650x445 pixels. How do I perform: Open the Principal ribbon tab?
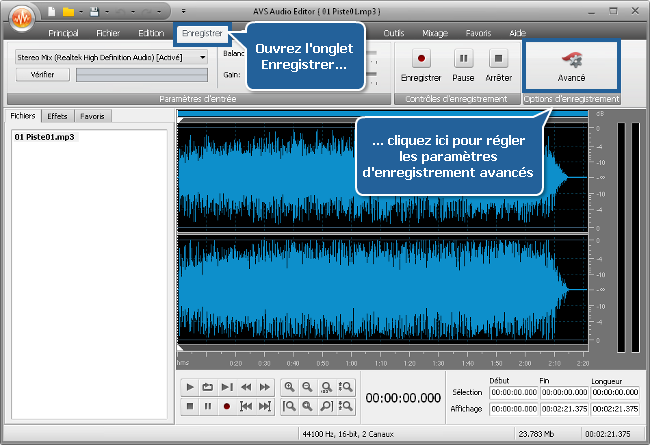tap(62, 33)
